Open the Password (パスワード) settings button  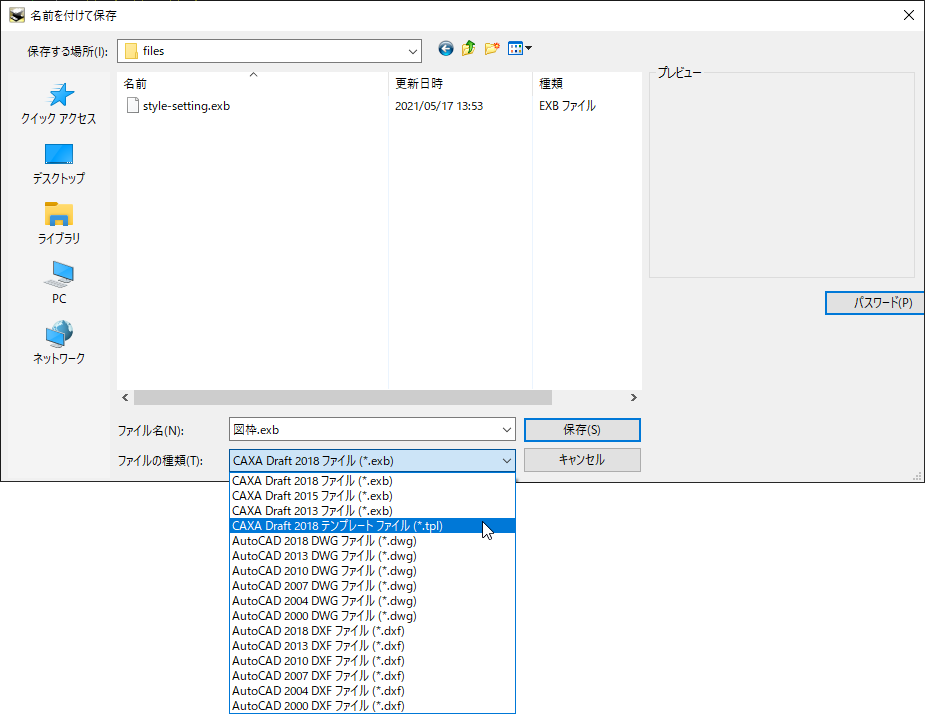click(x=875, y=303)
